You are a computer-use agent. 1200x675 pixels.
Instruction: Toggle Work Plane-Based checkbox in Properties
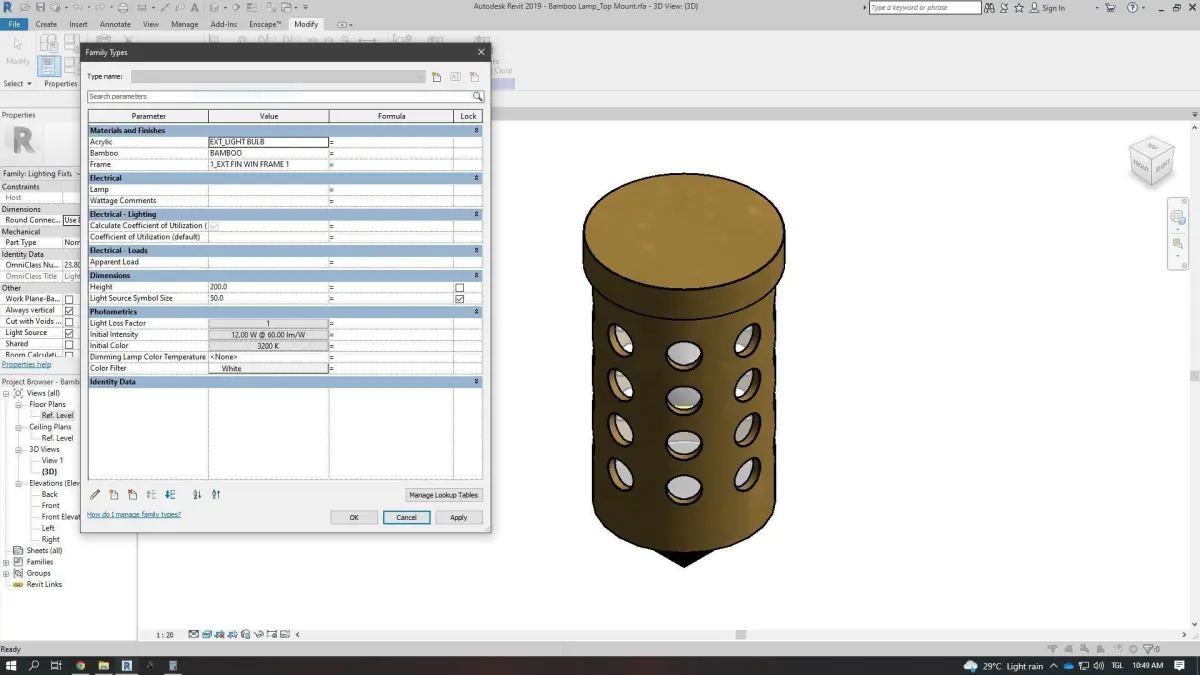[69, 299]
